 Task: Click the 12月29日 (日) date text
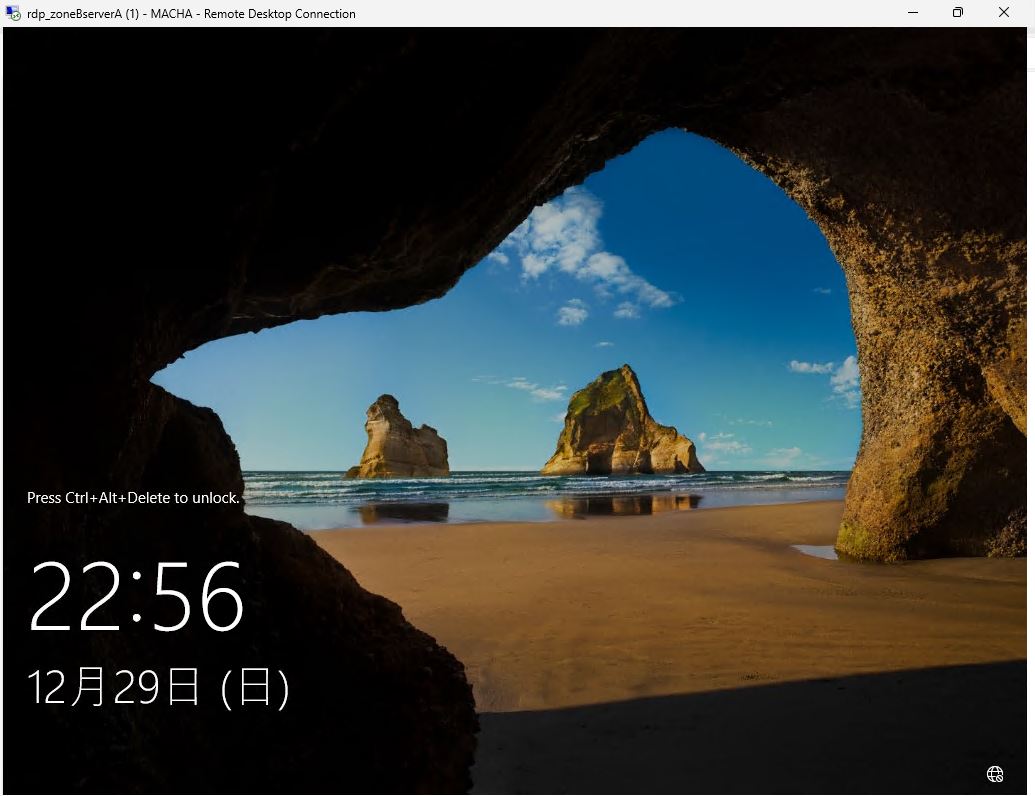[x=158, y=688]
